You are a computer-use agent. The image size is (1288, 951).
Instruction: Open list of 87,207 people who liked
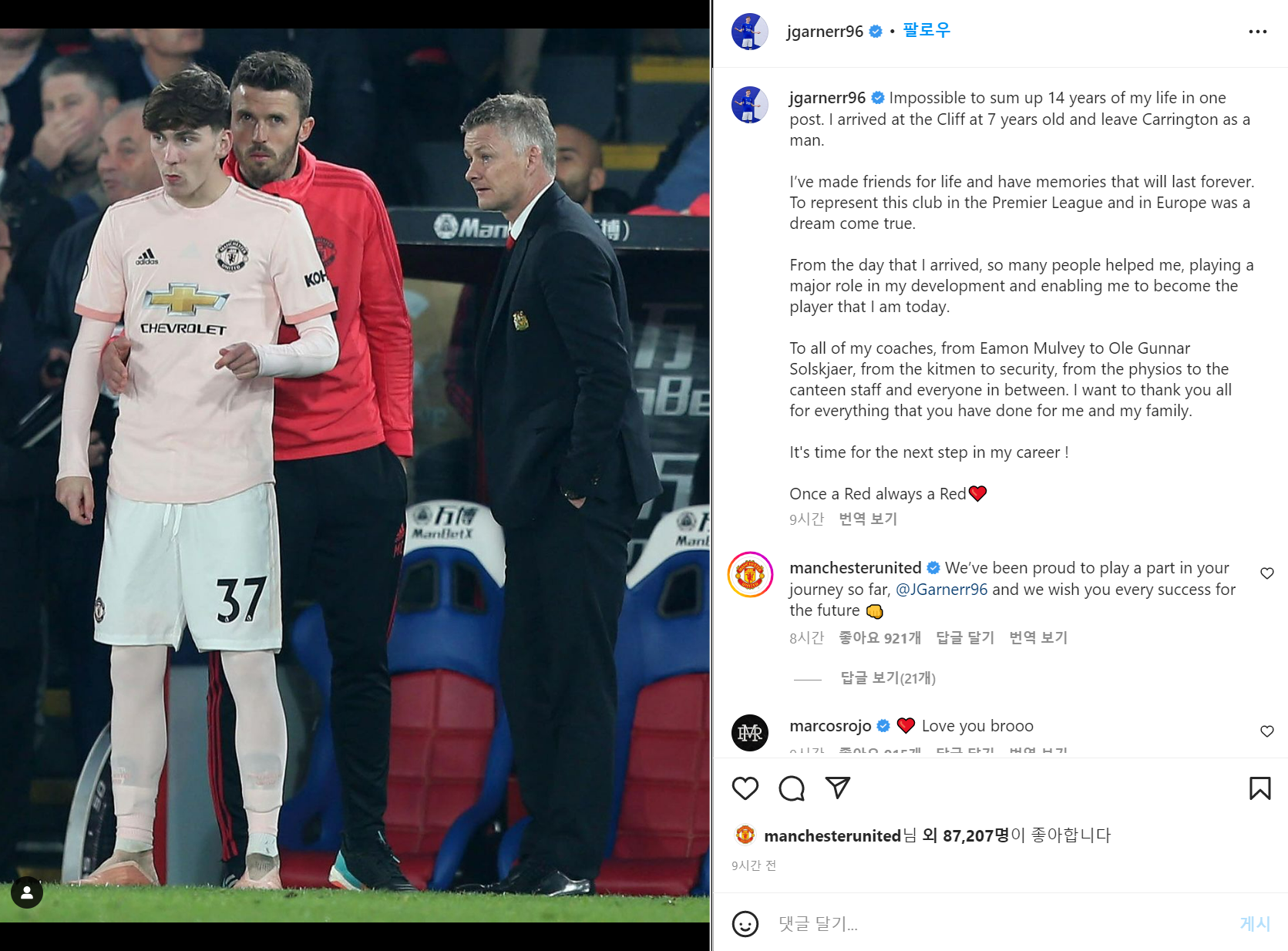(976, 835)
